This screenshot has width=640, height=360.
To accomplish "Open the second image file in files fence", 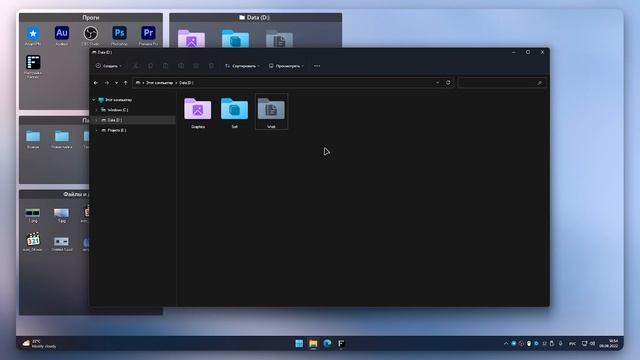I will 62,215.
